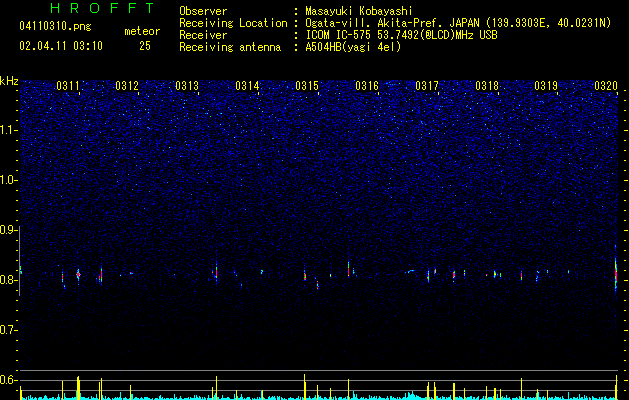The image size is (629, 400).
Task: Click the date stamp 02.04.11 03:10
Action: [x=61, y=46]
